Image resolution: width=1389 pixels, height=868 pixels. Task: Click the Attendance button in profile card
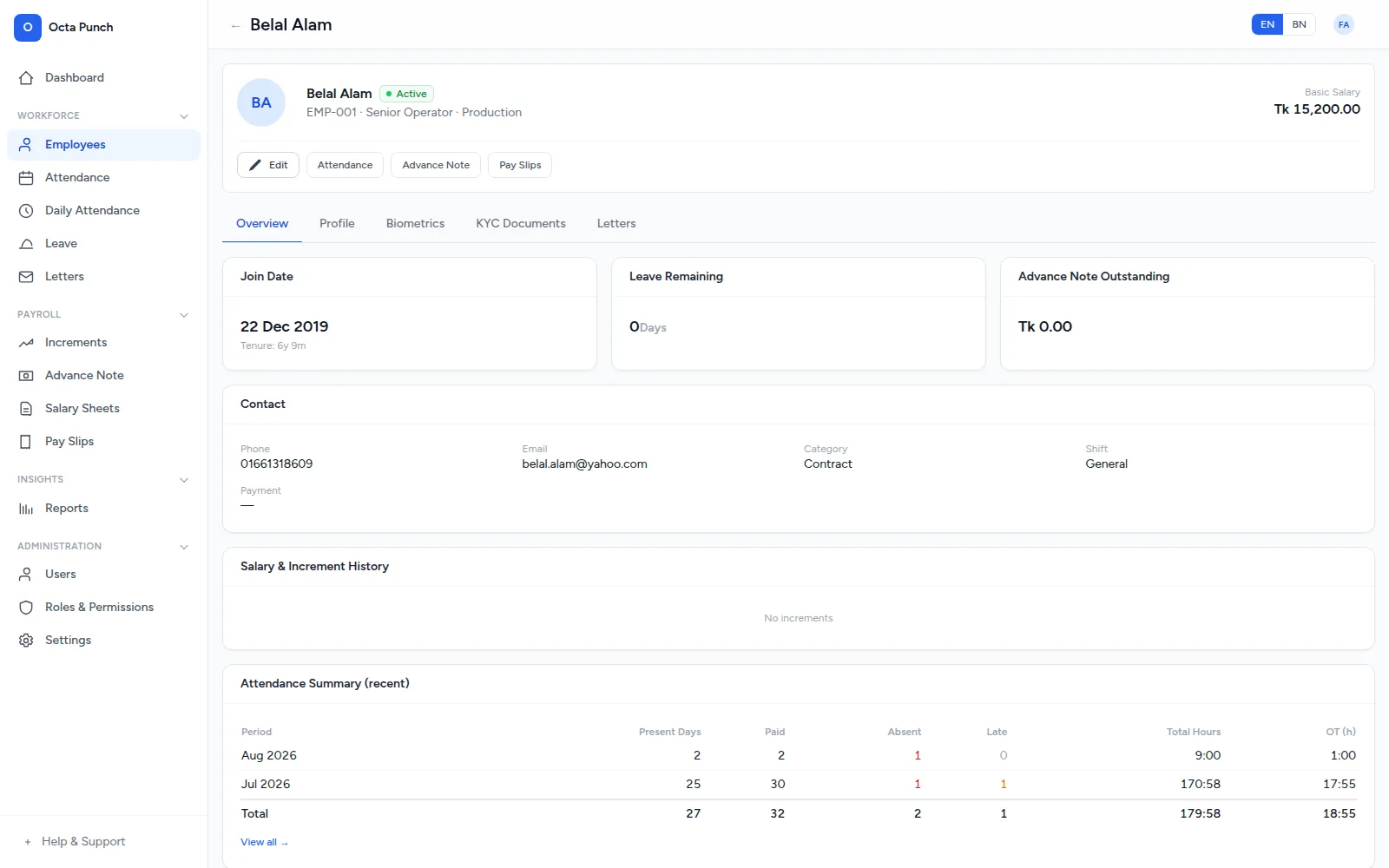(x=345, y=165)
